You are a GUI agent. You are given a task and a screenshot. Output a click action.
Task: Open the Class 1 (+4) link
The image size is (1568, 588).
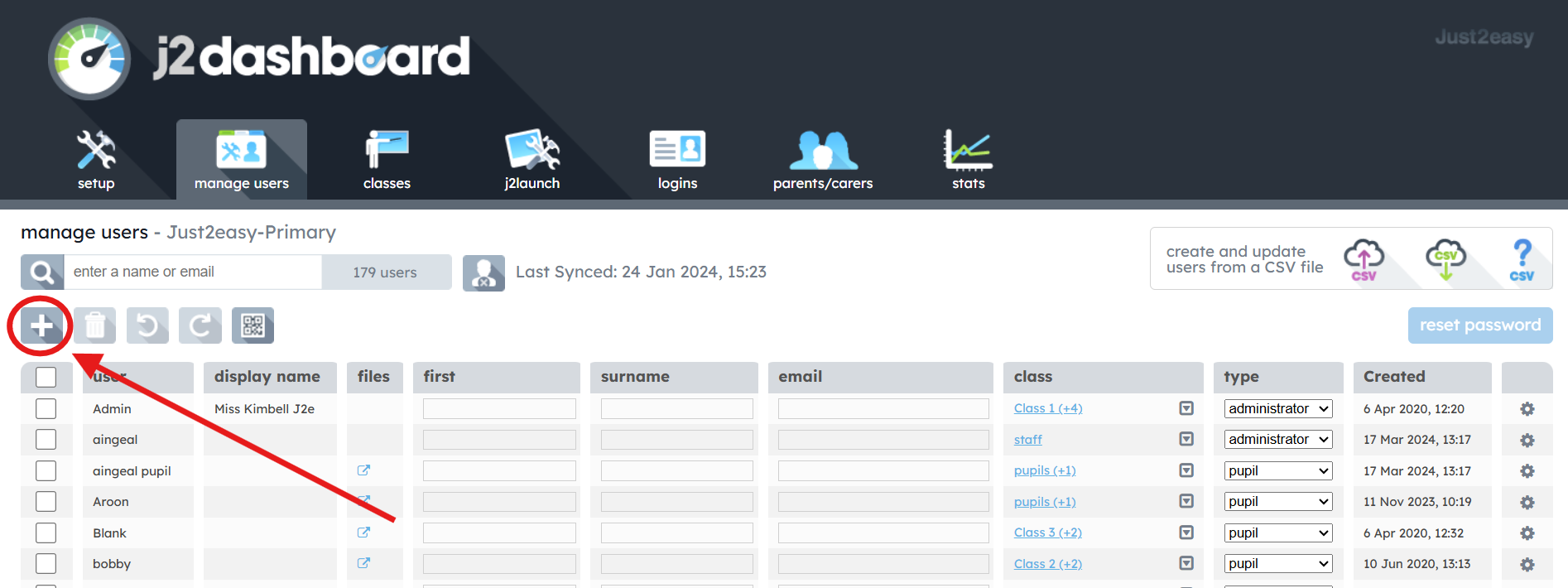[1048, 408]
